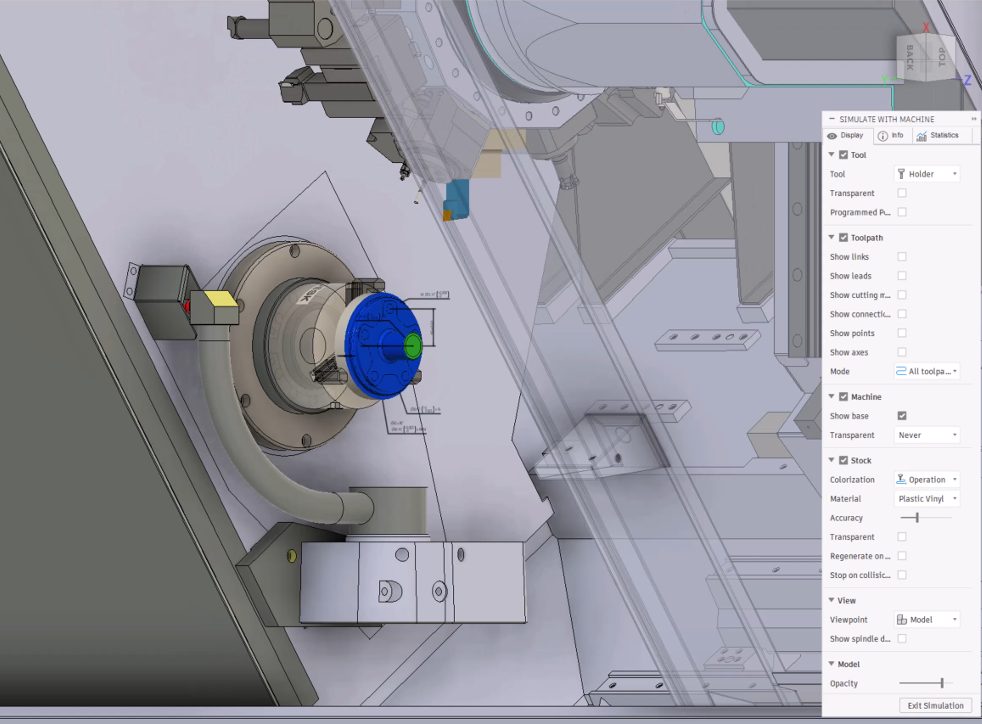The height and width of the screenshot is (724, 982).
Task: Click the TOP face of ViewCube
Action: [941, 56]
